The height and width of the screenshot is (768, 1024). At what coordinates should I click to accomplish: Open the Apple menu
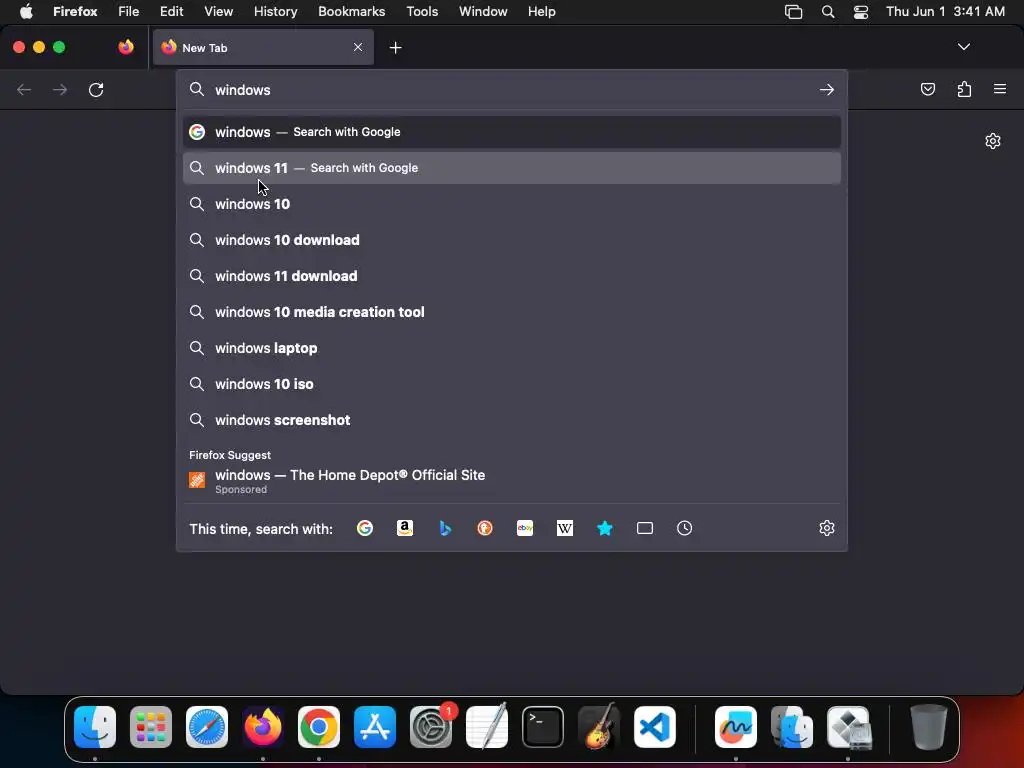point(26,12)
